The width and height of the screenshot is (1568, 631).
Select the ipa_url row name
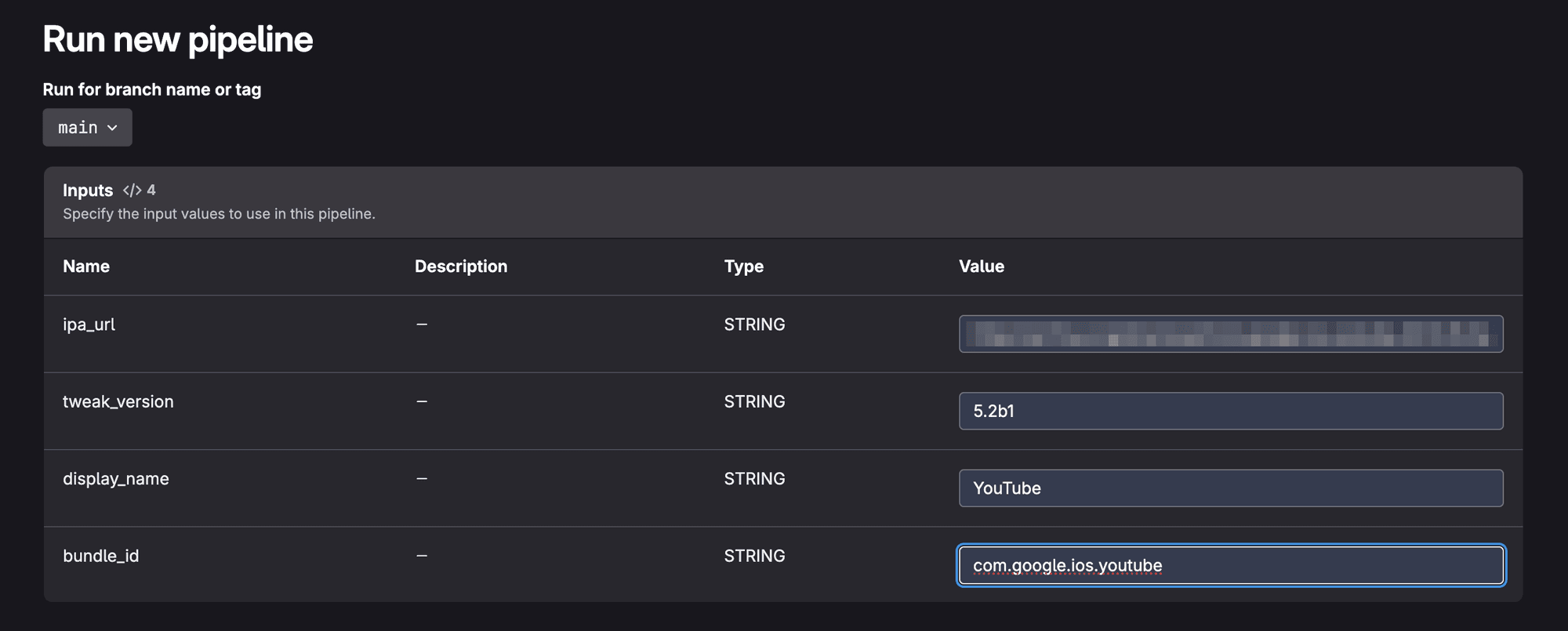89,325
